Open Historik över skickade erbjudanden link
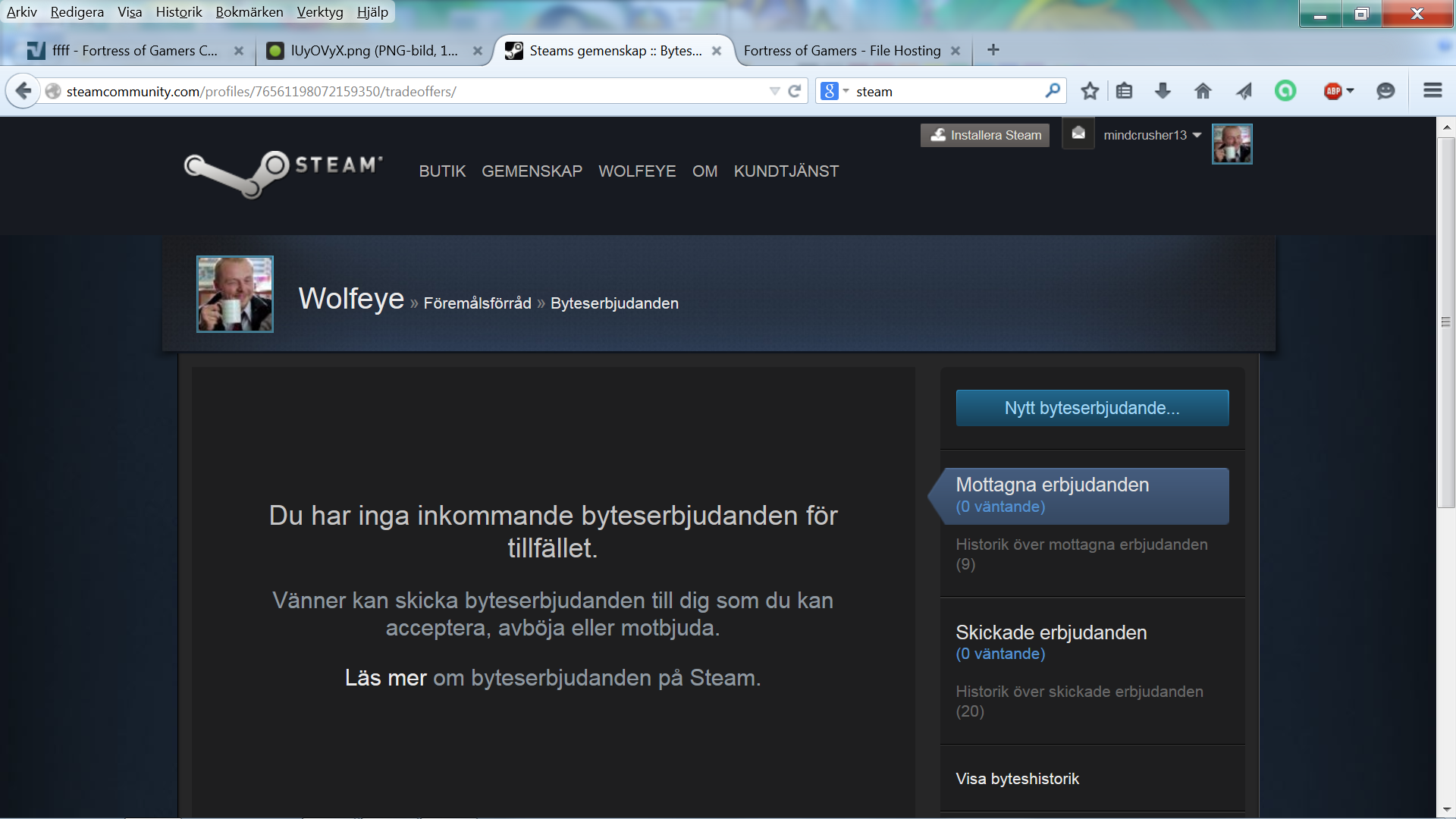The width and height of the screenshot is (1456, 819). (1079, 701)
